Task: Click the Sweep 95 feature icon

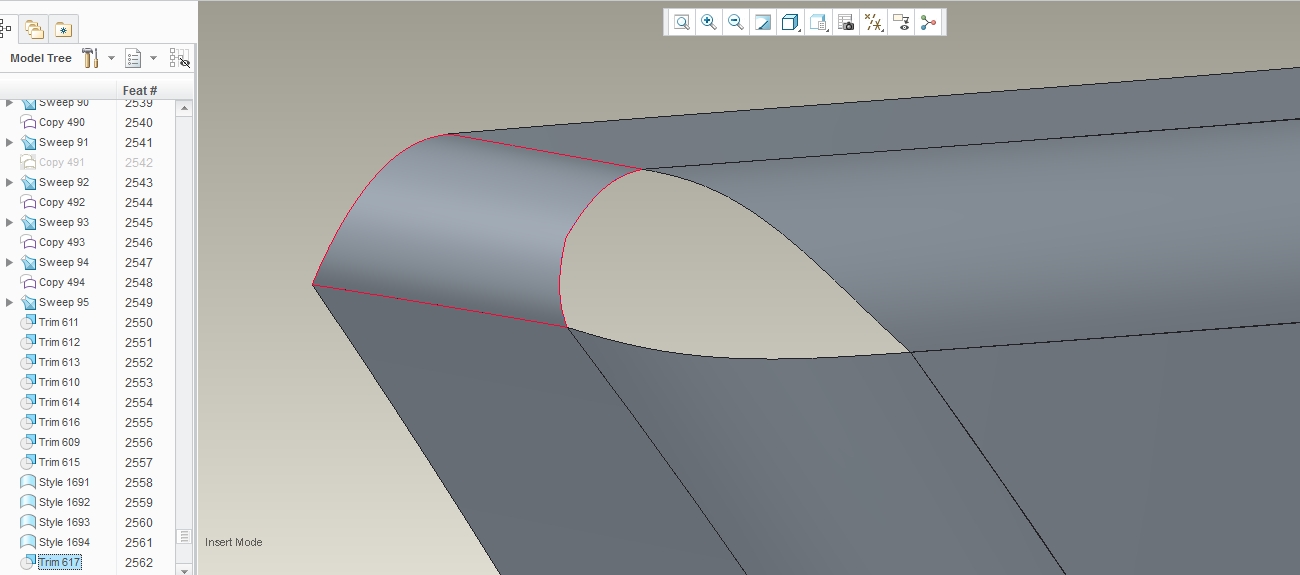Action: [28, 302]
